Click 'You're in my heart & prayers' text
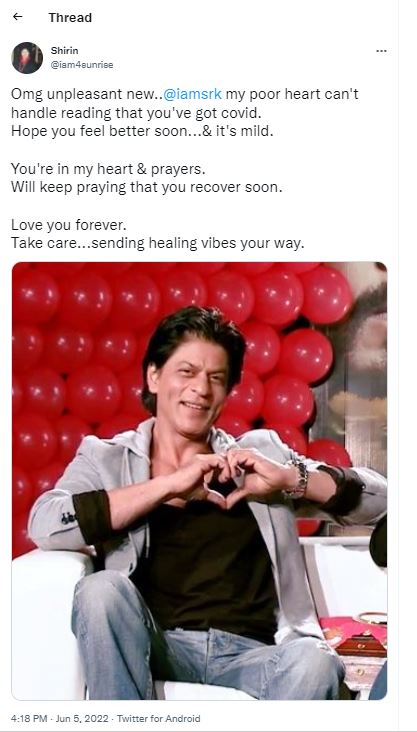Image resolution: width=417 pixels, height=732 pixels. coord(108,169)
